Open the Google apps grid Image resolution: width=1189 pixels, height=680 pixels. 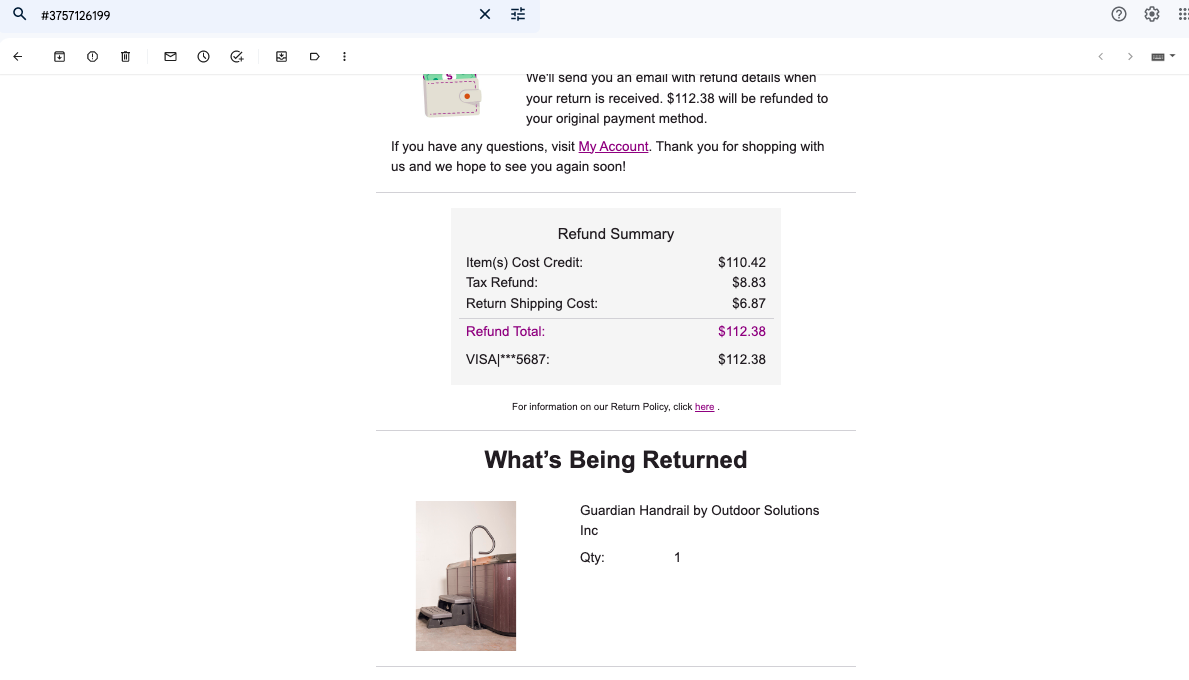pyautogui.click(x=1183, y=14)
